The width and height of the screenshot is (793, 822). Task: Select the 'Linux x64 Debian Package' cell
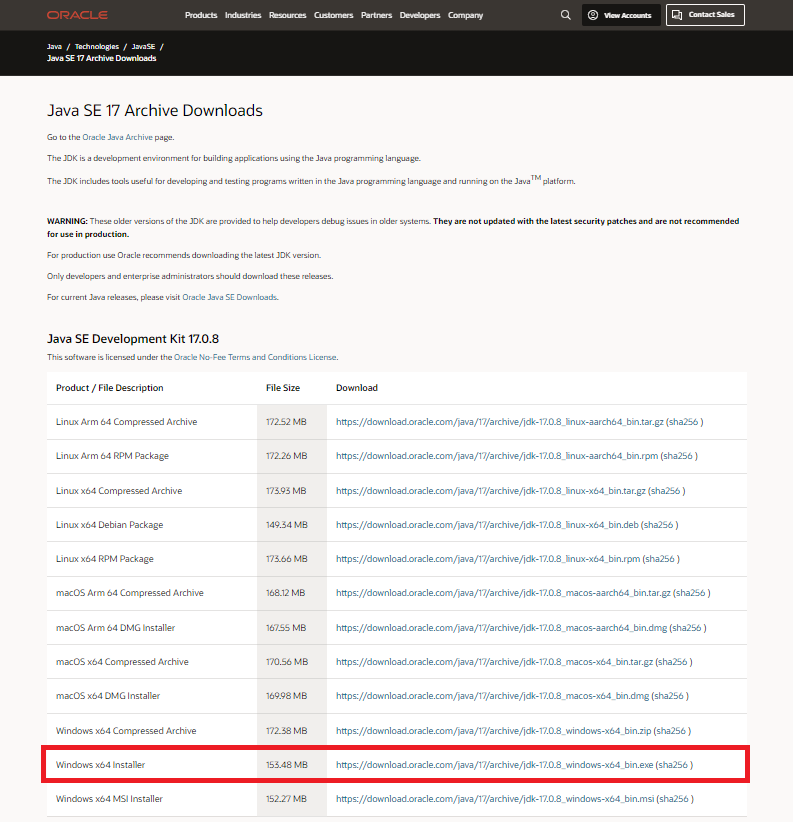coord(152,525)
